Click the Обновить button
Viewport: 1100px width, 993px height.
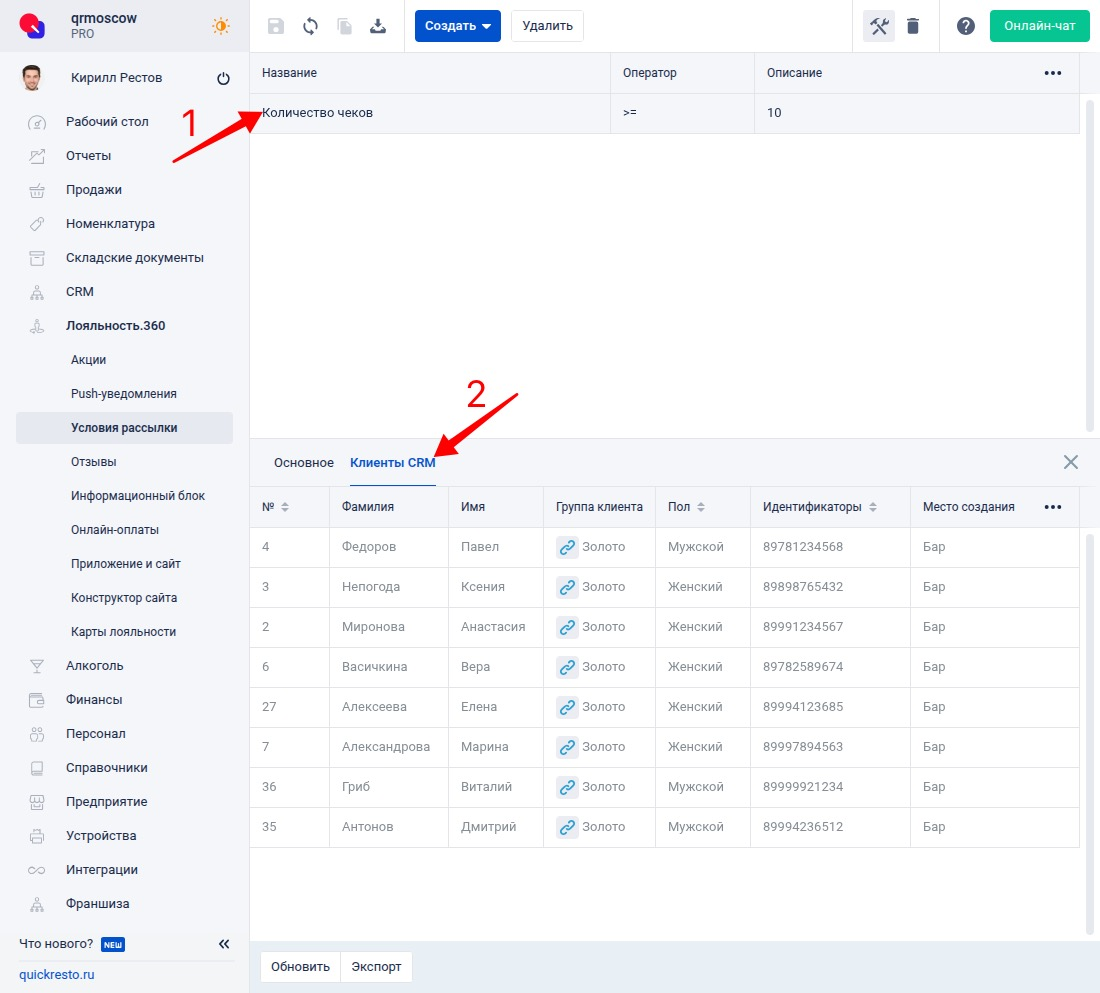pos(300,967)
